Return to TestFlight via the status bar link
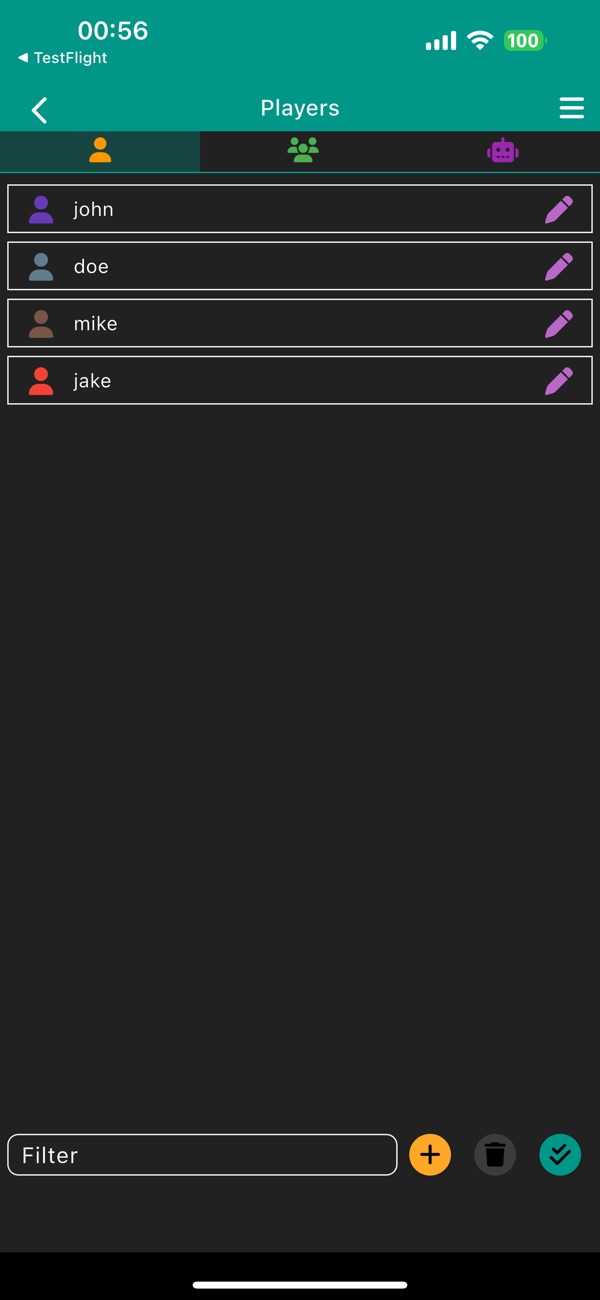The width and height of the screenshot is (600, 1300). [x=62, y=58]
